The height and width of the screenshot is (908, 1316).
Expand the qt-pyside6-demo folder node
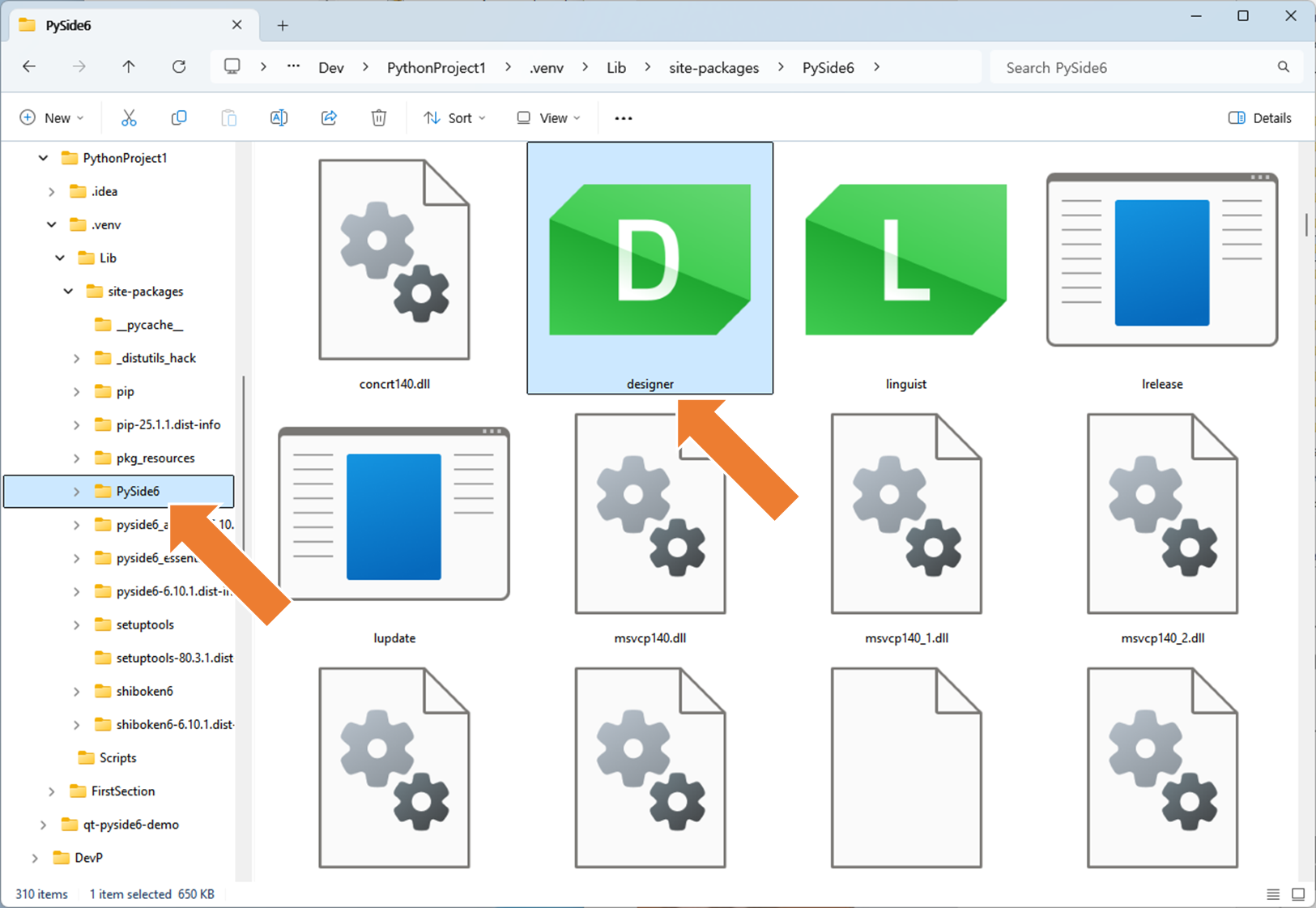click(43, 825)
